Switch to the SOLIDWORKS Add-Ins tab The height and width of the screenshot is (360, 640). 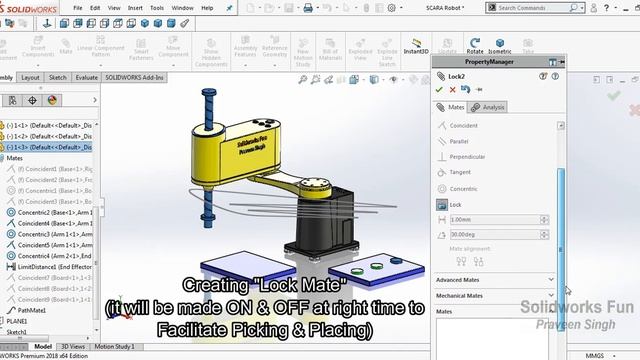tap(134, 78)
